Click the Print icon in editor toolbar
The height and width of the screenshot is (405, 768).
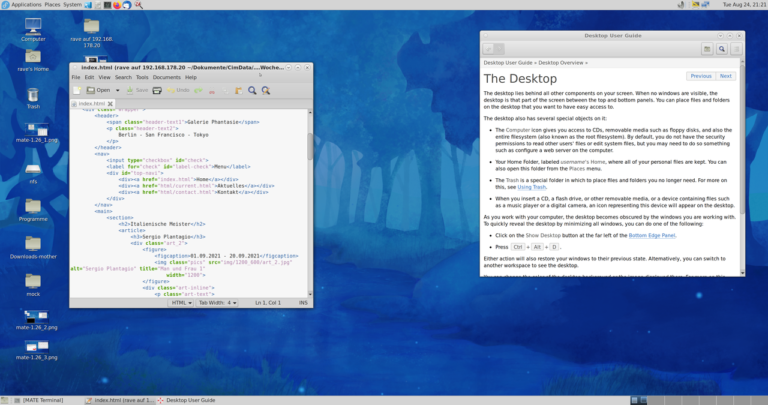[158, 90]
